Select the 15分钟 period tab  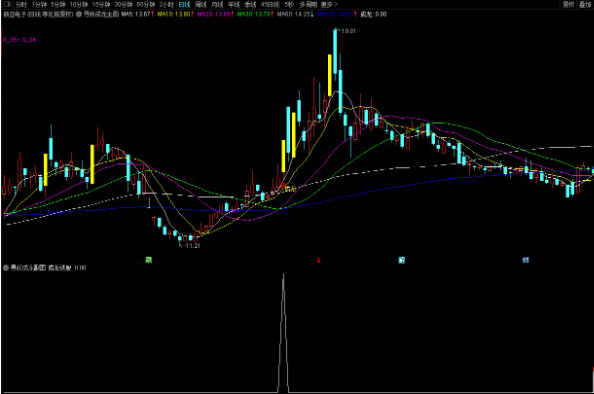(101, 5)
